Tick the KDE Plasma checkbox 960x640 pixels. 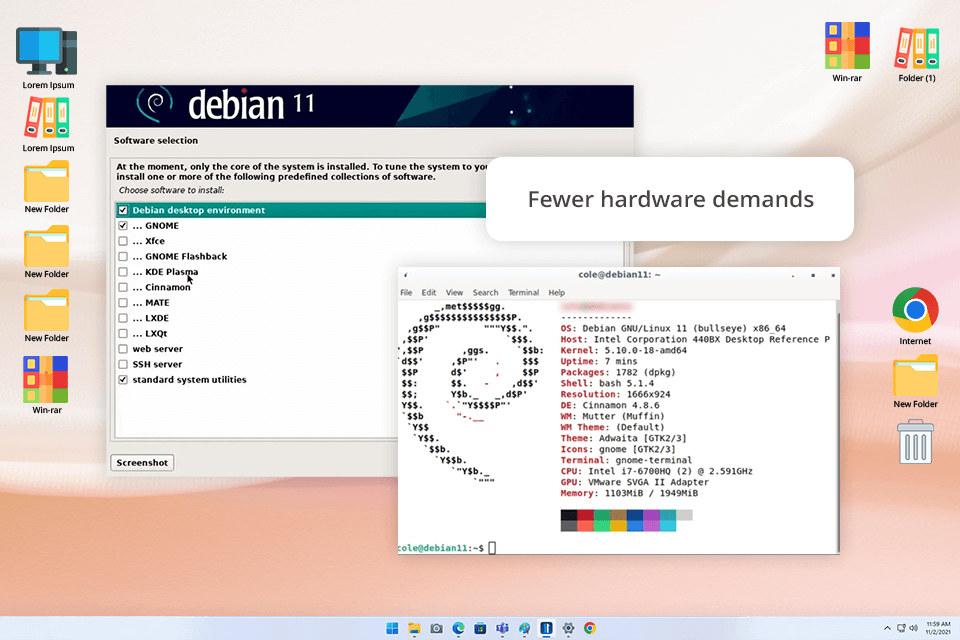pos(123,272)
